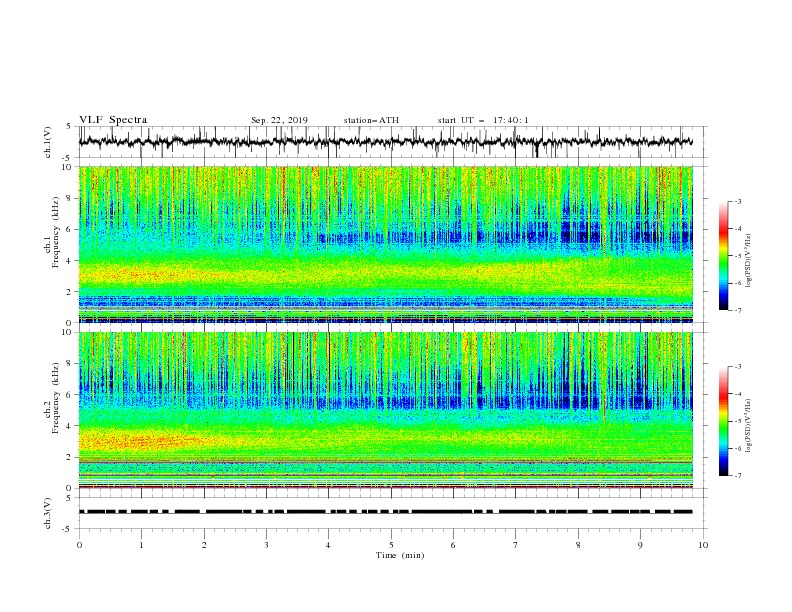Click time axis tick label "0"
Image resolution: width=792 pixels, height=612 pixels.
tap(79, 545)
